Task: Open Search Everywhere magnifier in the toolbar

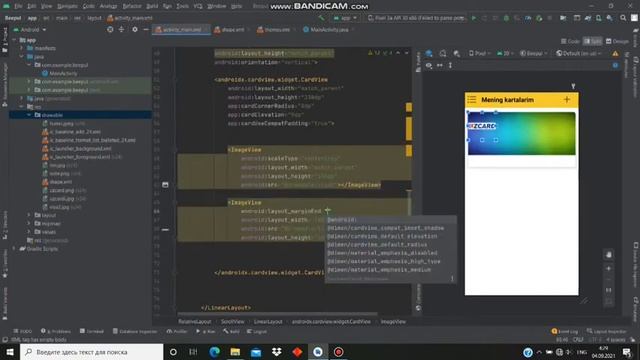Action: click(623, 18)
